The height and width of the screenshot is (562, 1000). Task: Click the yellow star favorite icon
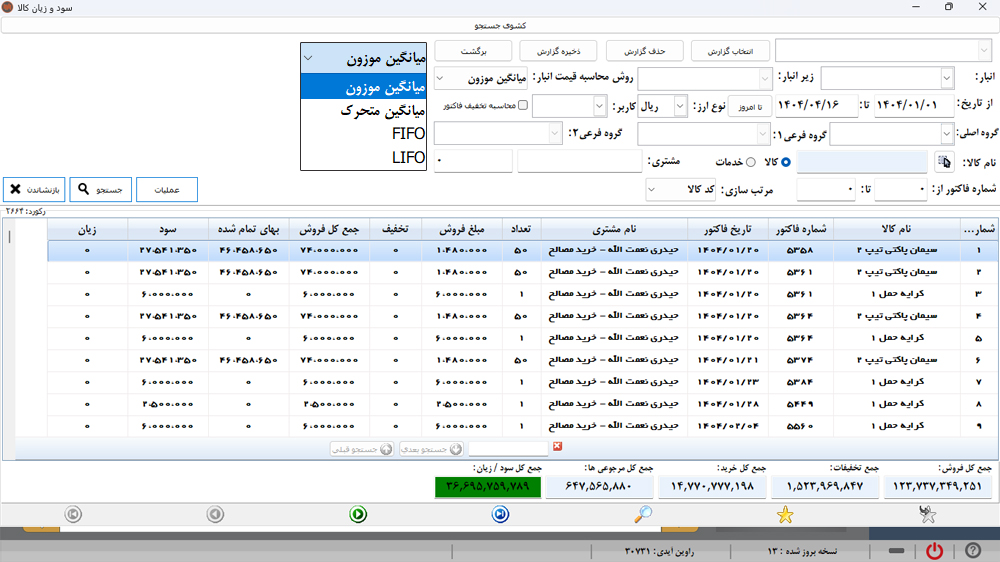pyautogui.click(x=785, y=514)
